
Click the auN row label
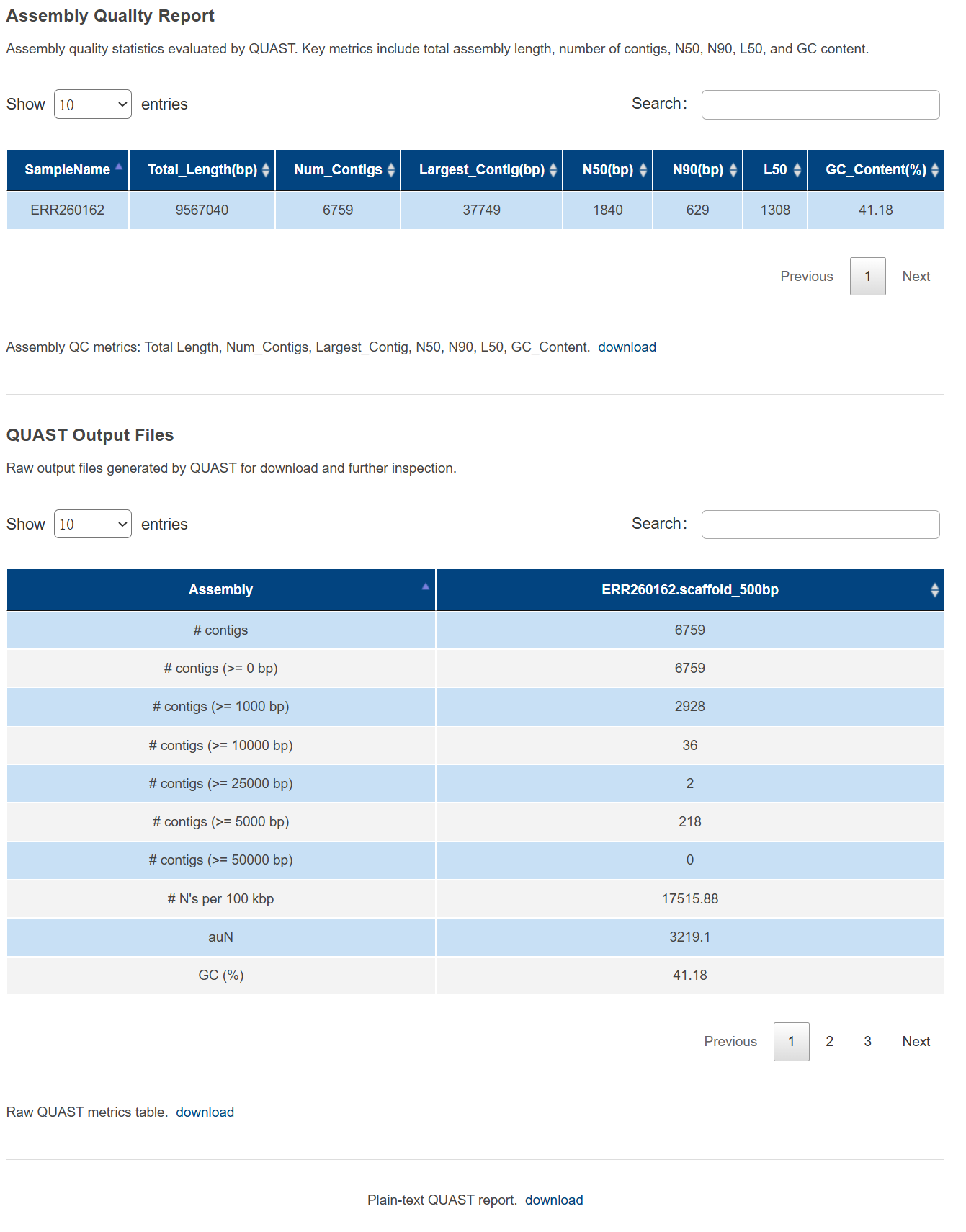pyautogui.click(x=221, y=937)
